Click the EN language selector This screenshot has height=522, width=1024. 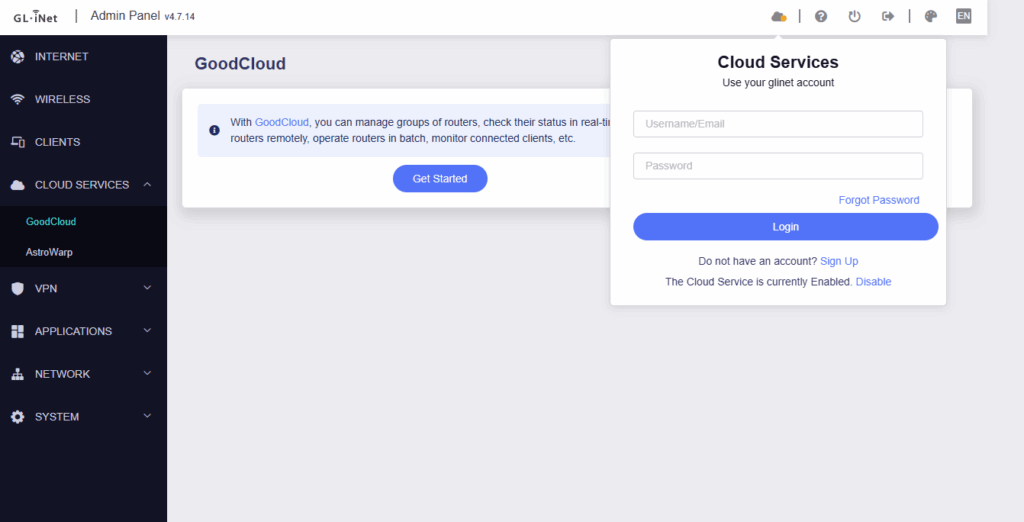(x=963, y=16)
